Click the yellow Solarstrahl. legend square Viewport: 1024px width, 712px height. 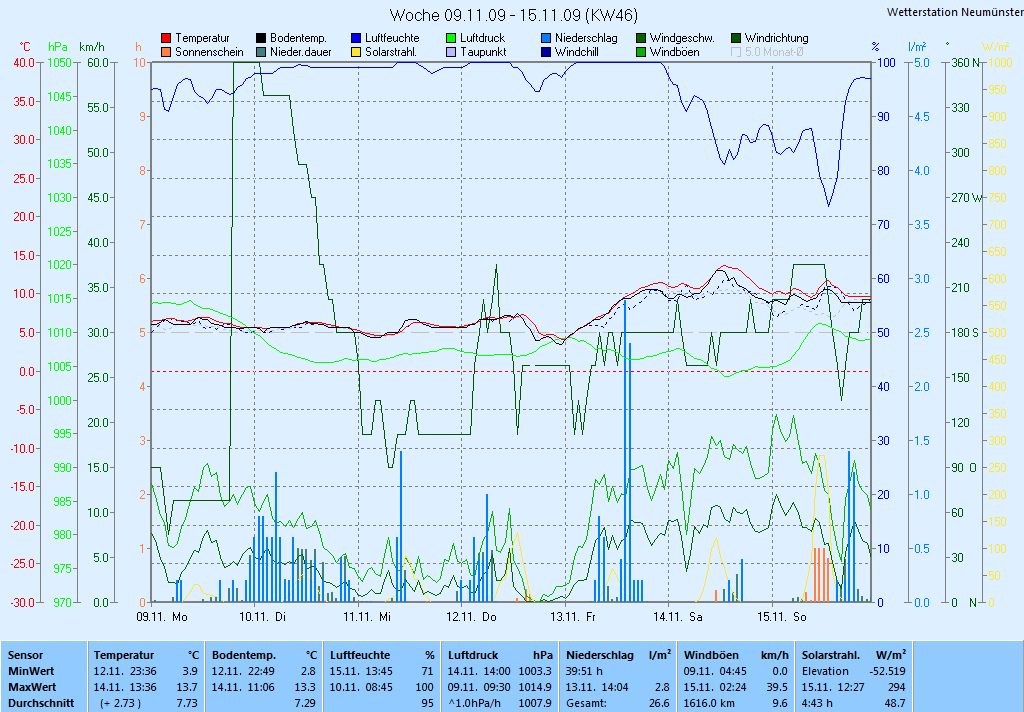pos(356,52)
